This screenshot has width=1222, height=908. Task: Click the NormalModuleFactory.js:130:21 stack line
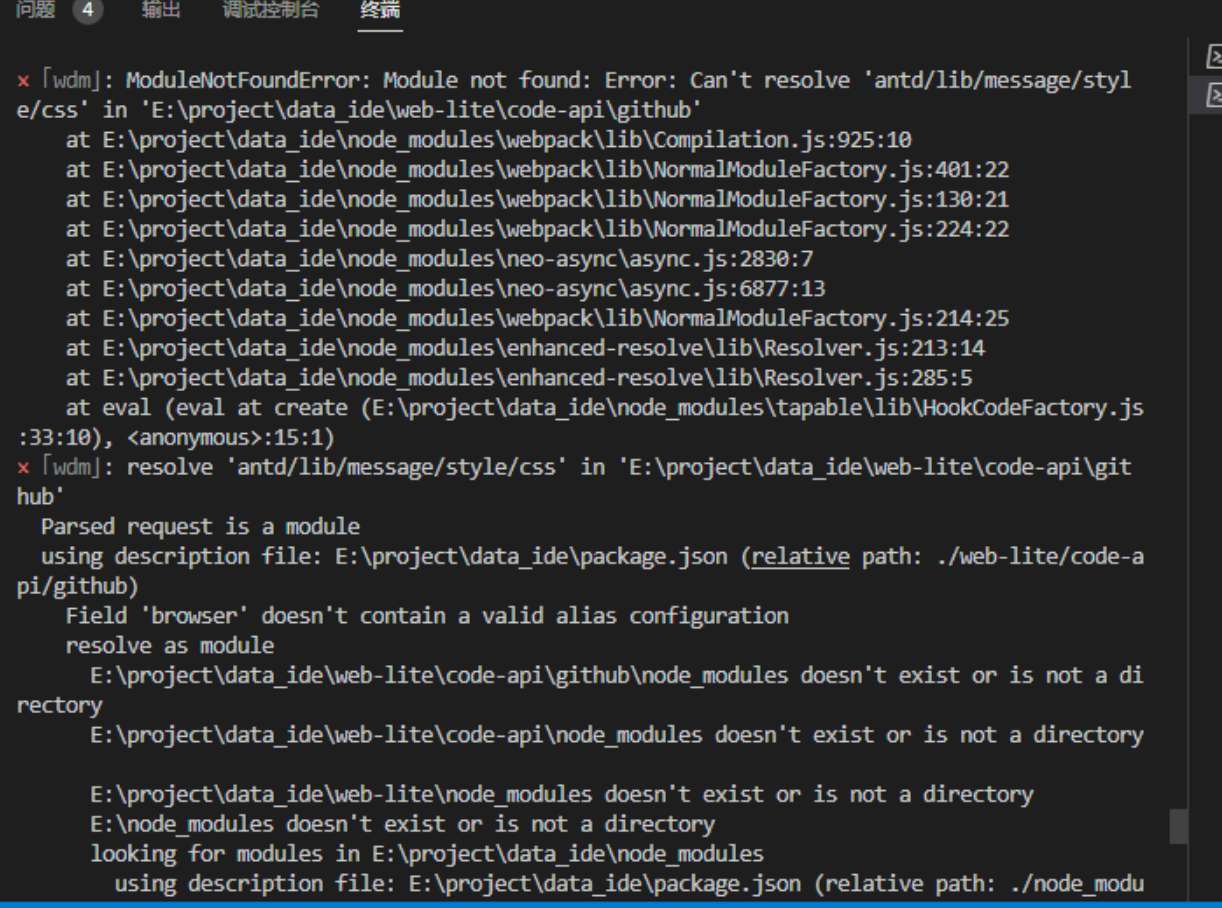tap(537, 200)
